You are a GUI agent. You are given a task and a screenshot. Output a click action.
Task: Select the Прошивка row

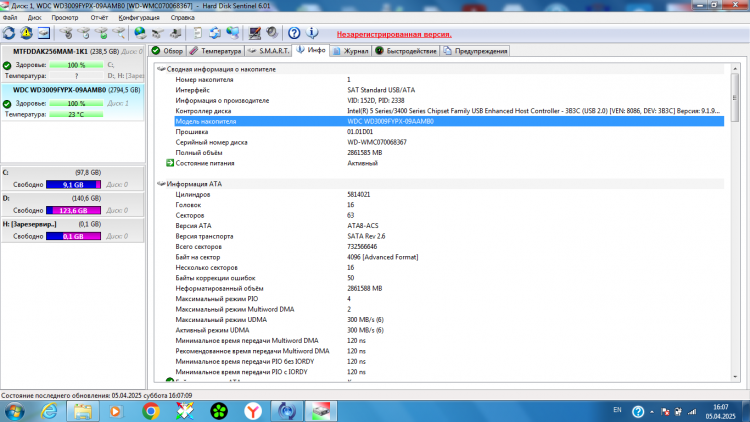point(449,132)
